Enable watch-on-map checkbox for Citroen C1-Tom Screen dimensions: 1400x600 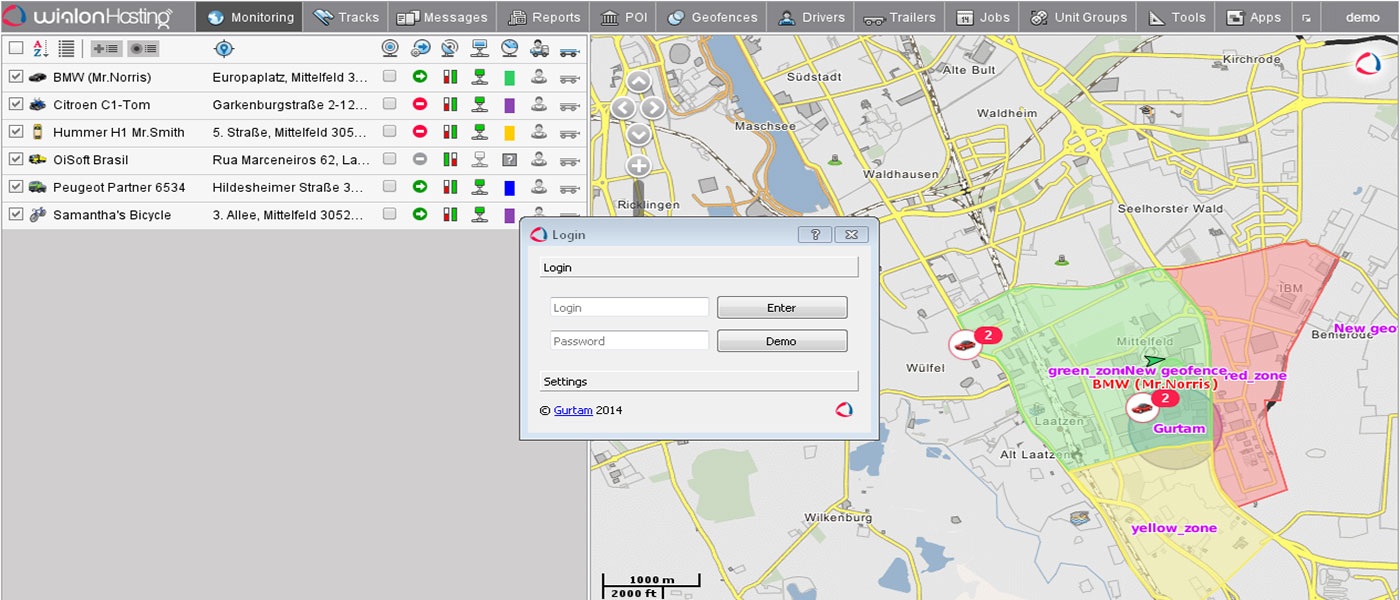pos(389,104)
